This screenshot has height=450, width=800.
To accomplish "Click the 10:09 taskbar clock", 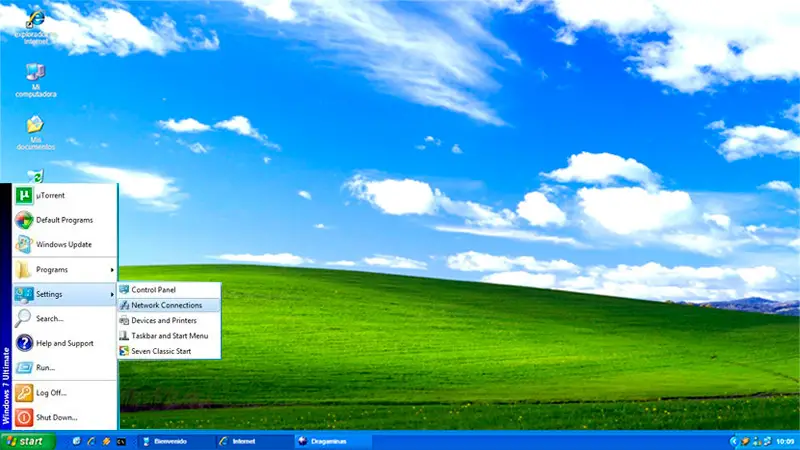I will tap(785, 441).
